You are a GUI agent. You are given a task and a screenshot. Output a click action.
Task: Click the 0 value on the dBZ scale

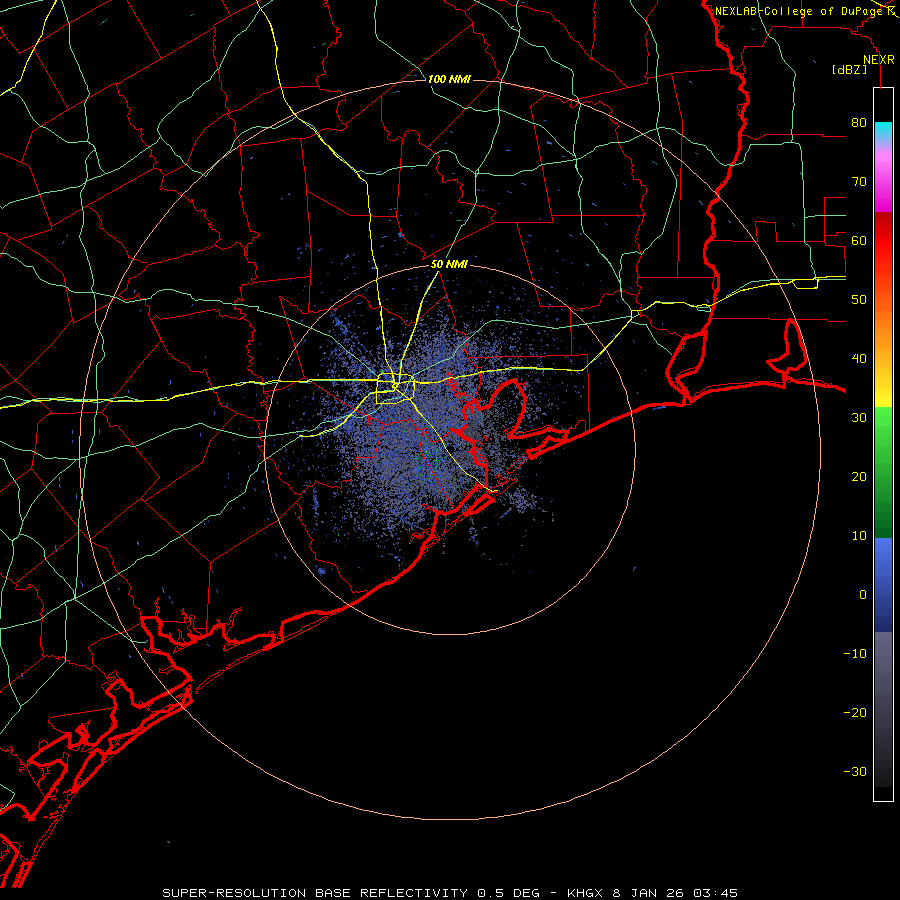tap(863, 595)
